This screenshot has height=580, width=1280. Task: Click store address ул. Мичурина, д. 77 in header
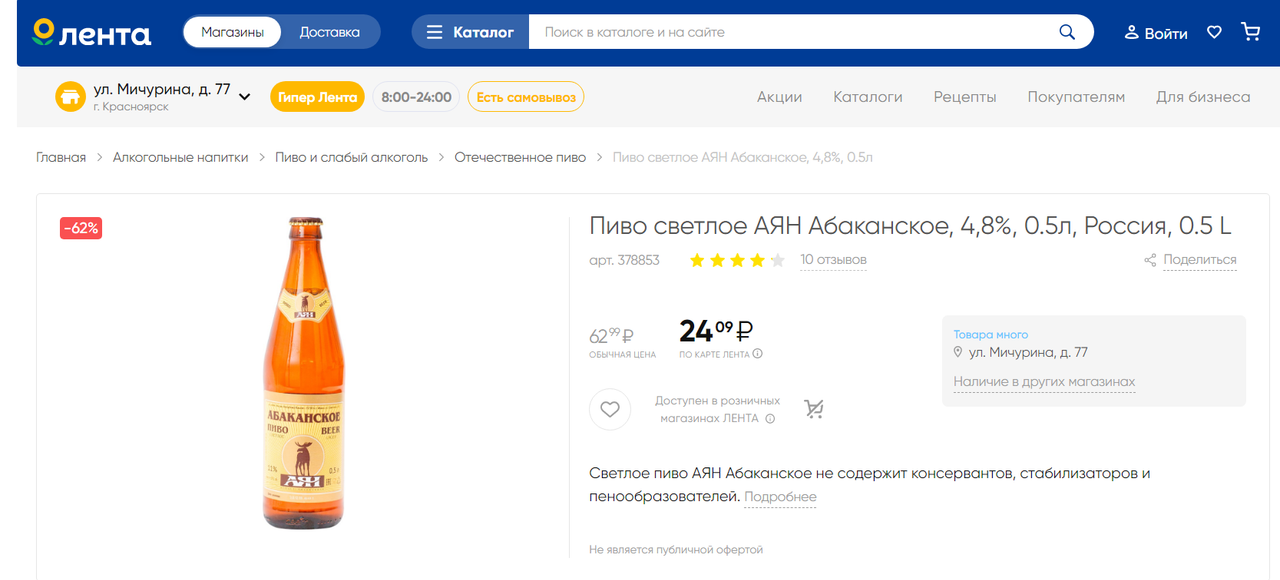pyautogui.click(x=162, y=89)
